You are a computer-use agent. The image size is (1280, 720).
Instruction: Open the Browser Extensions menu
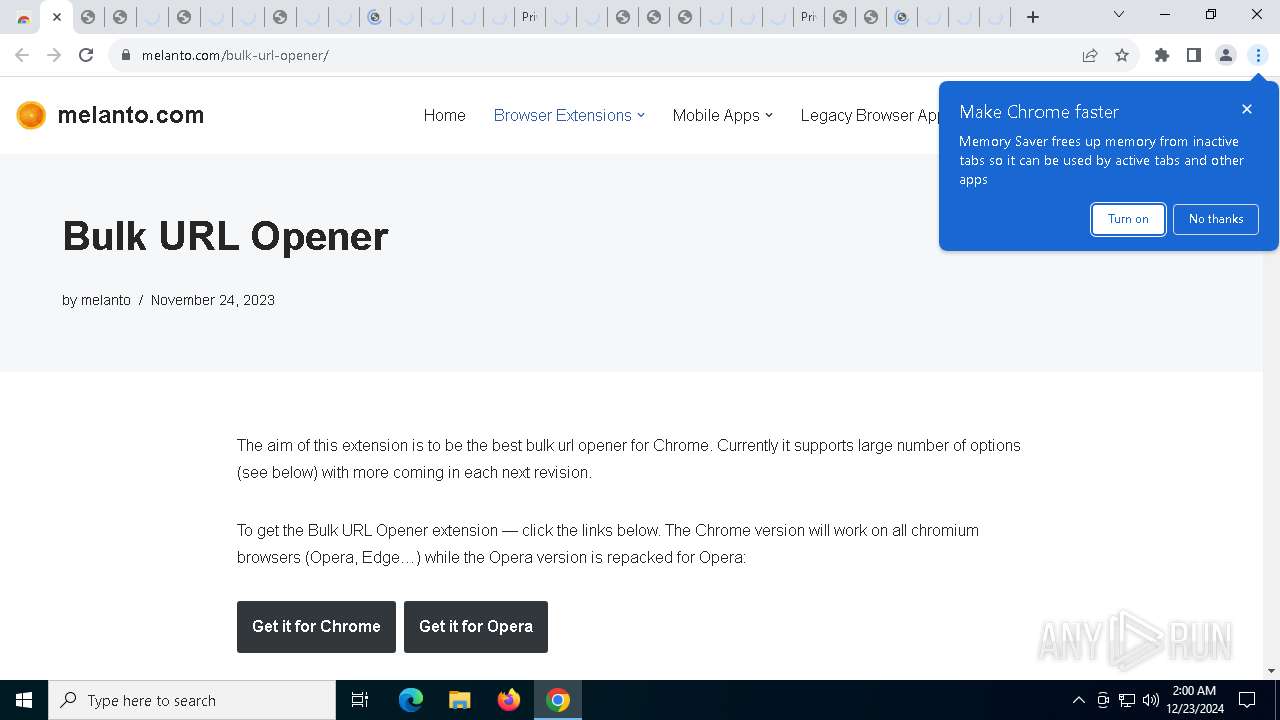pyautogui.click(x=562, y=115)
